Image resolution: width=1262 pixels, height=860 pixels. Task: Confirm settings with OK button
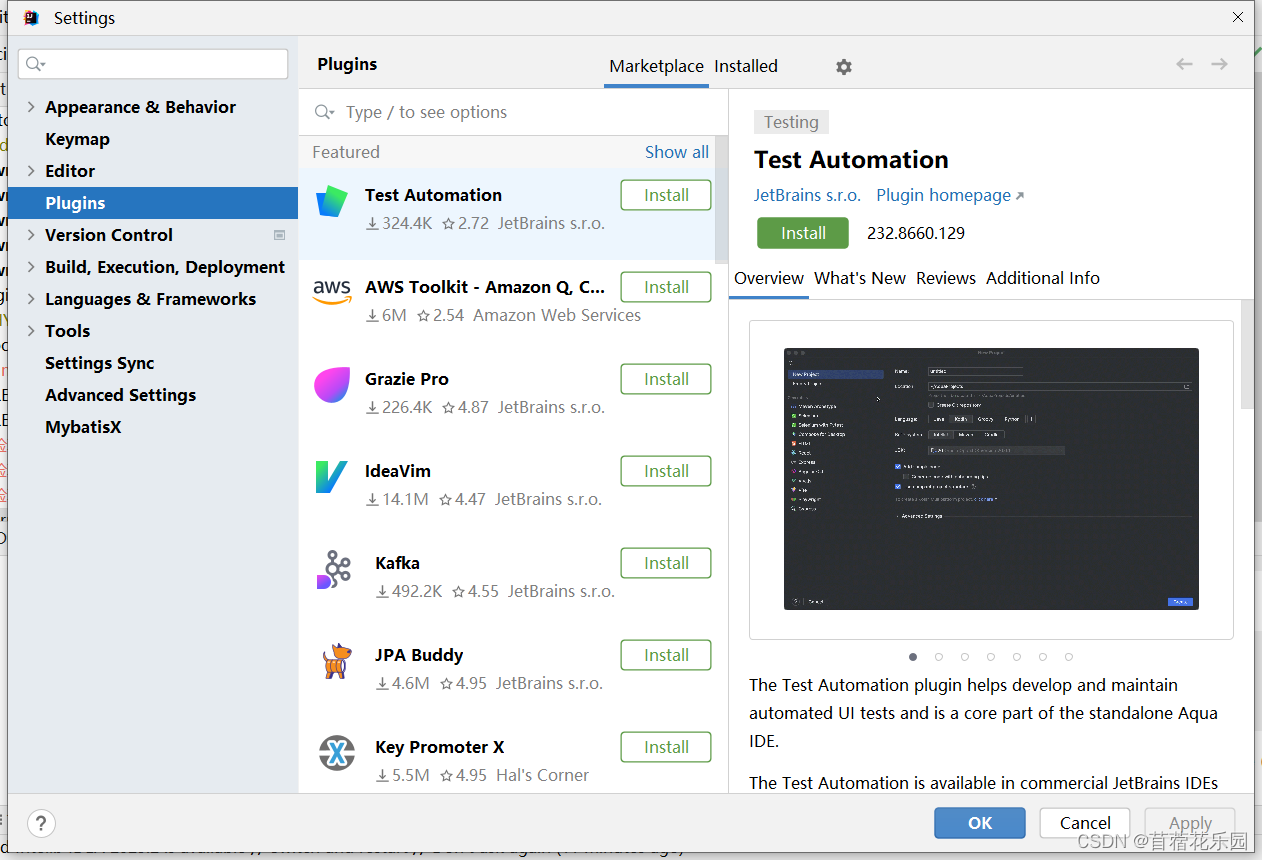pyautogui.click(x=980, y=823)
